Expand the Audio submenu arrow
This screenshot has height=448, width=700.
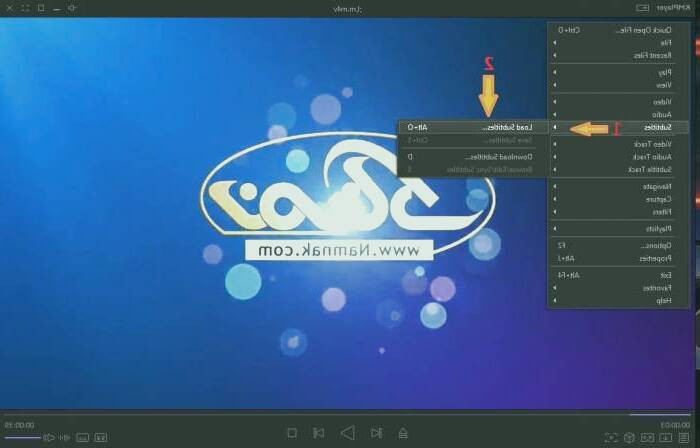(x=554, y=115)
